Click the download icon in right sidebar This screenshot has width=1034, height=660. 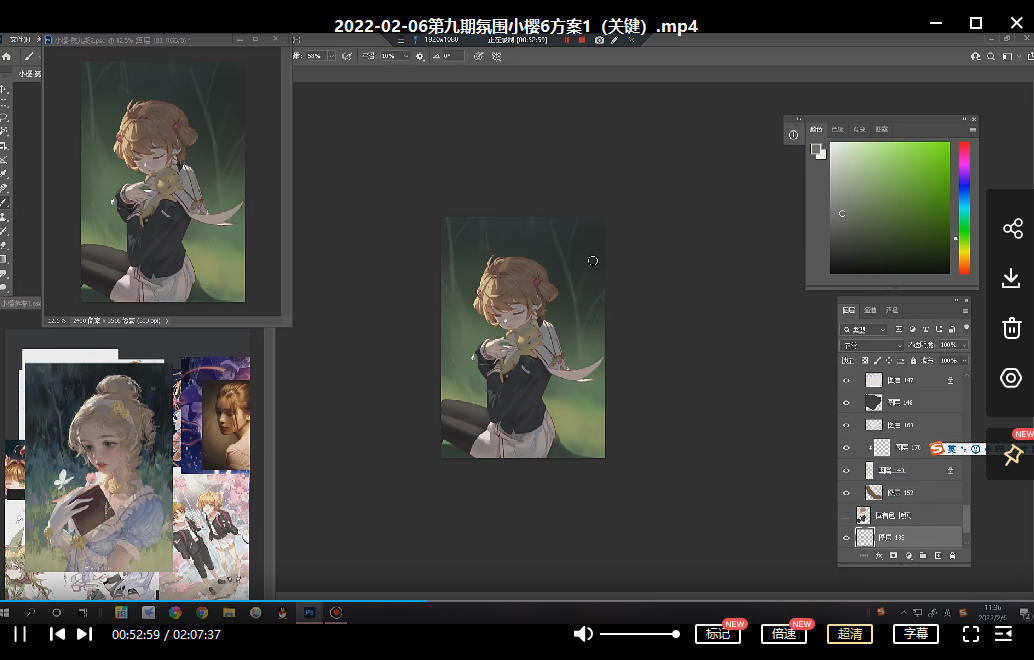[1011, 278]
